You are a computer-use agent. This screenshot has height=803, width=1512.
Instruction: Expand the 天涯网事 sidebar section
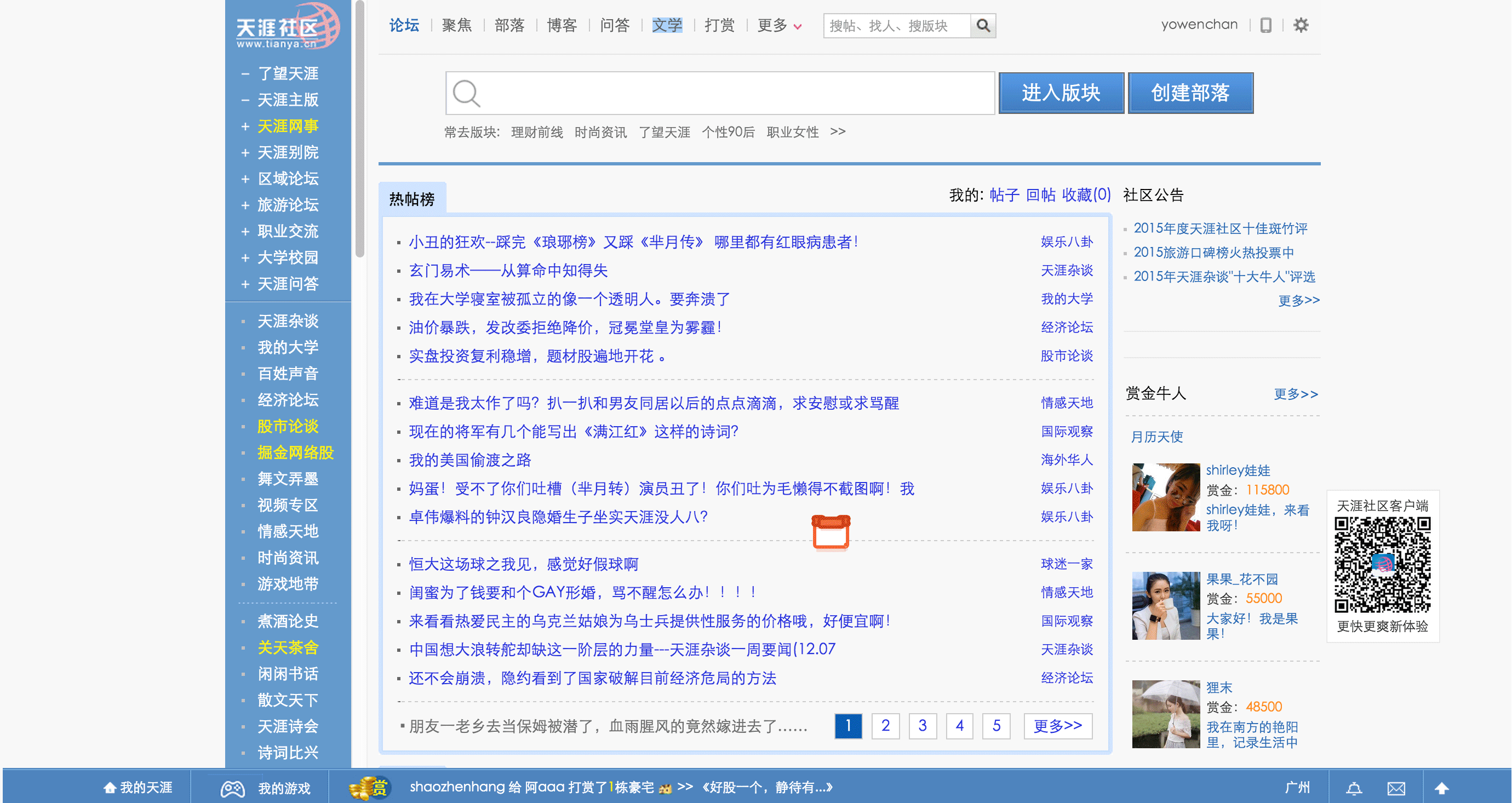click(x=245, y=126)
